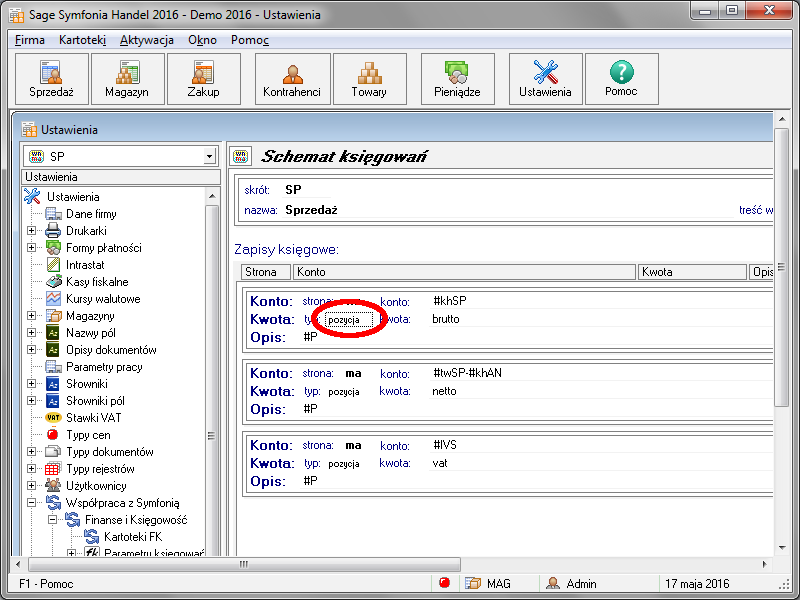Select the Kursy walutowe chart icon
800x600 pixels.
coord(53,298)
